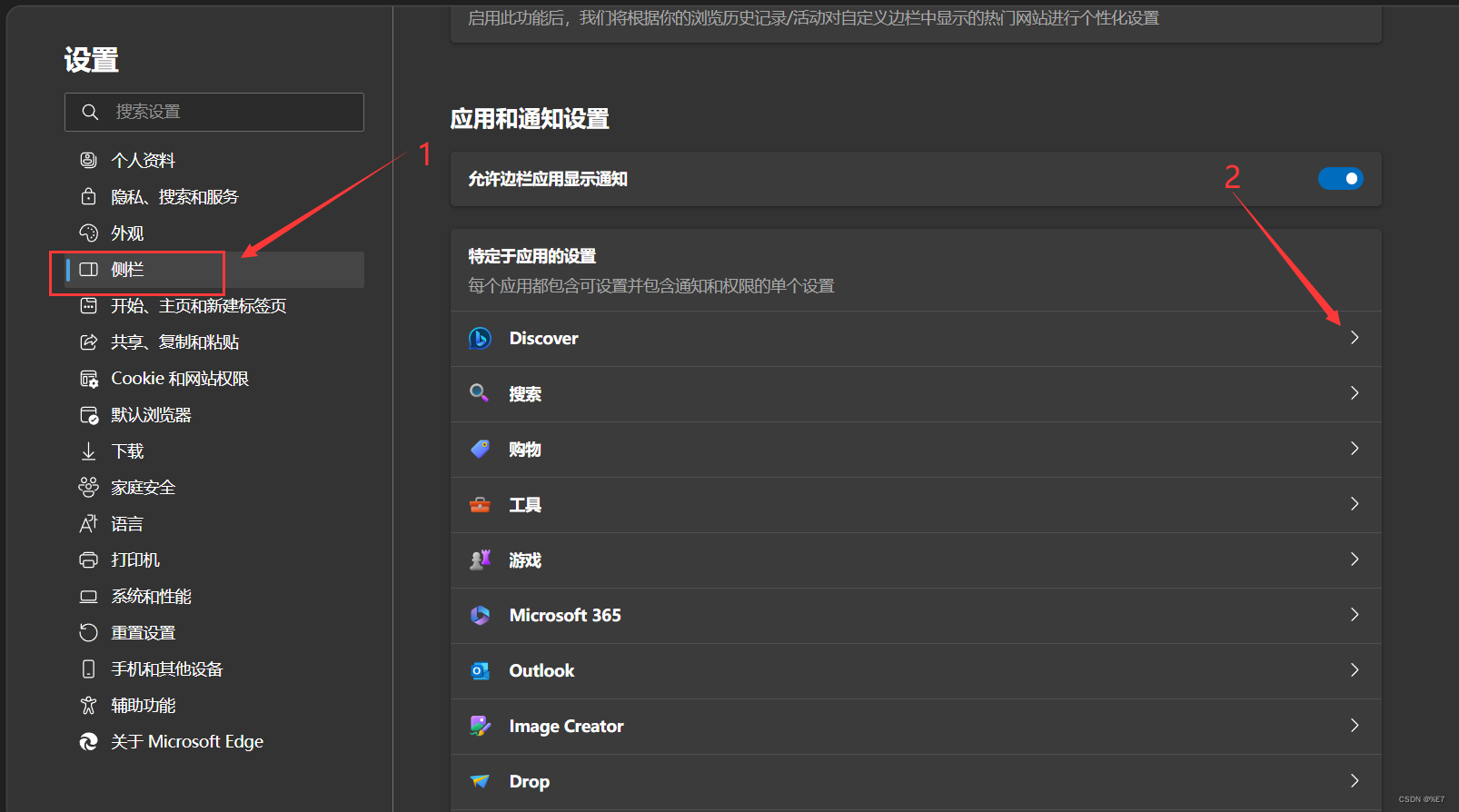Image resolution: width=1459 pixels, height=812 pixels.
Task: Open 重置设置 page
Action: (x=214, y=632)
